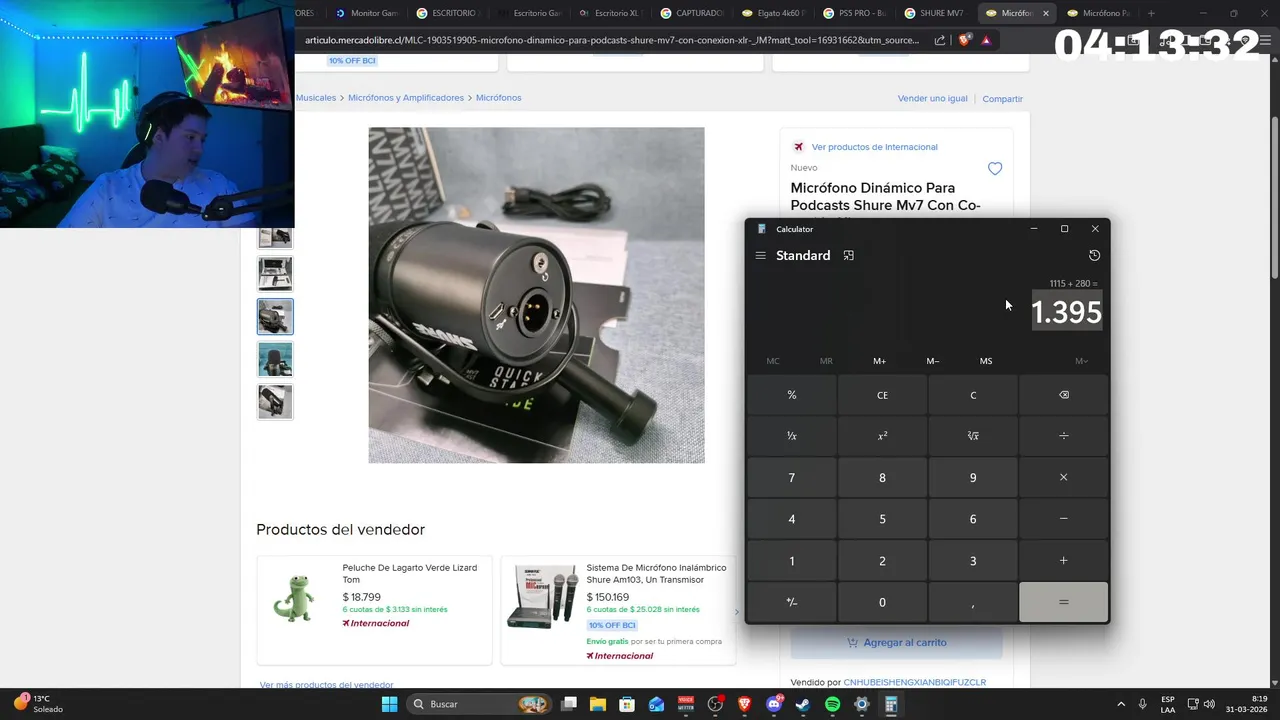1280x720 pixels.
Task: Open seller CNHUBEISHENGXIANBIQIFUZCLR link
Action: (914, 682)
